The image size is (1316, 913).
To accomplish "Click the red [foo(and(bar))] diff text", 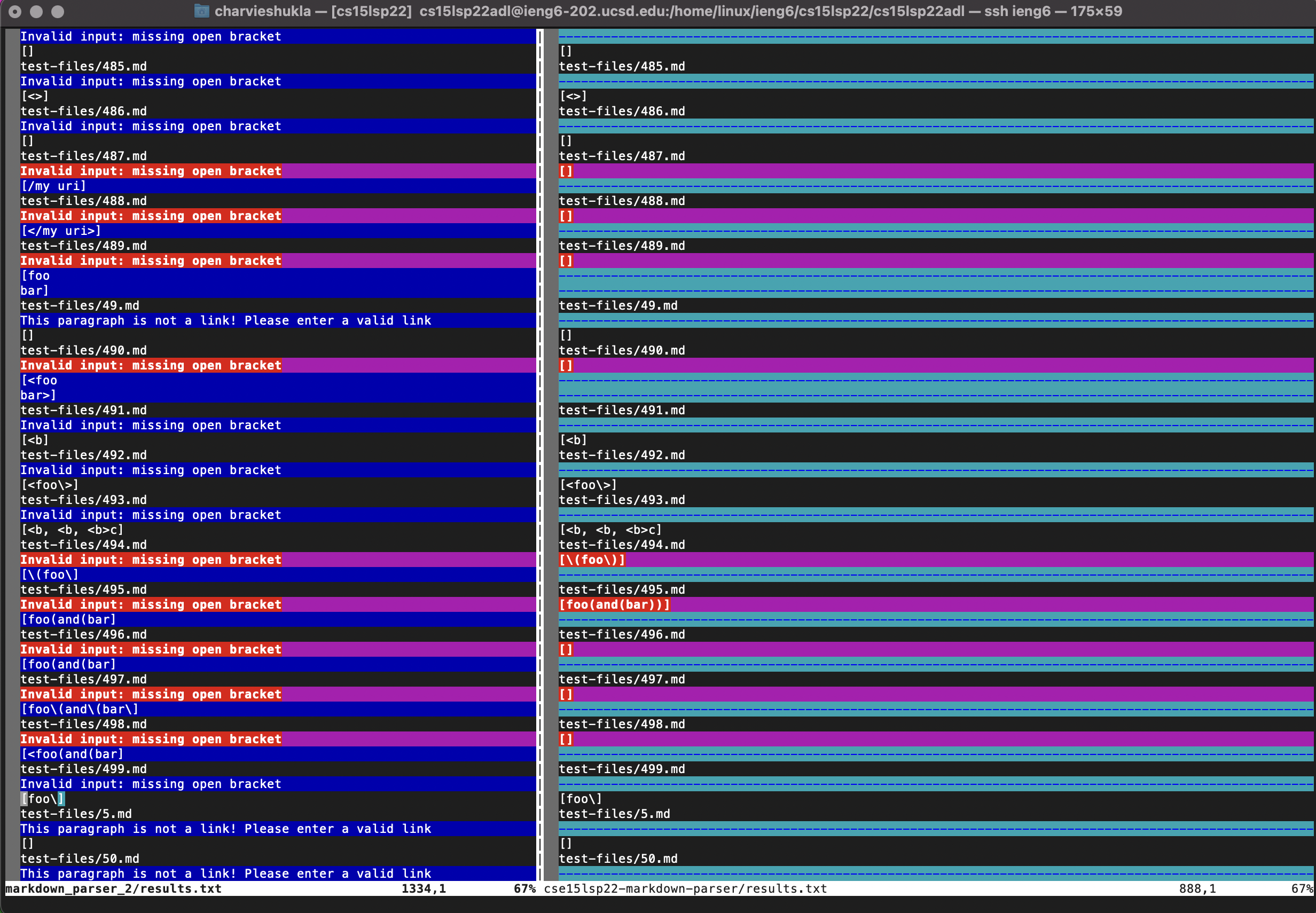I will (x=614, y=604).
